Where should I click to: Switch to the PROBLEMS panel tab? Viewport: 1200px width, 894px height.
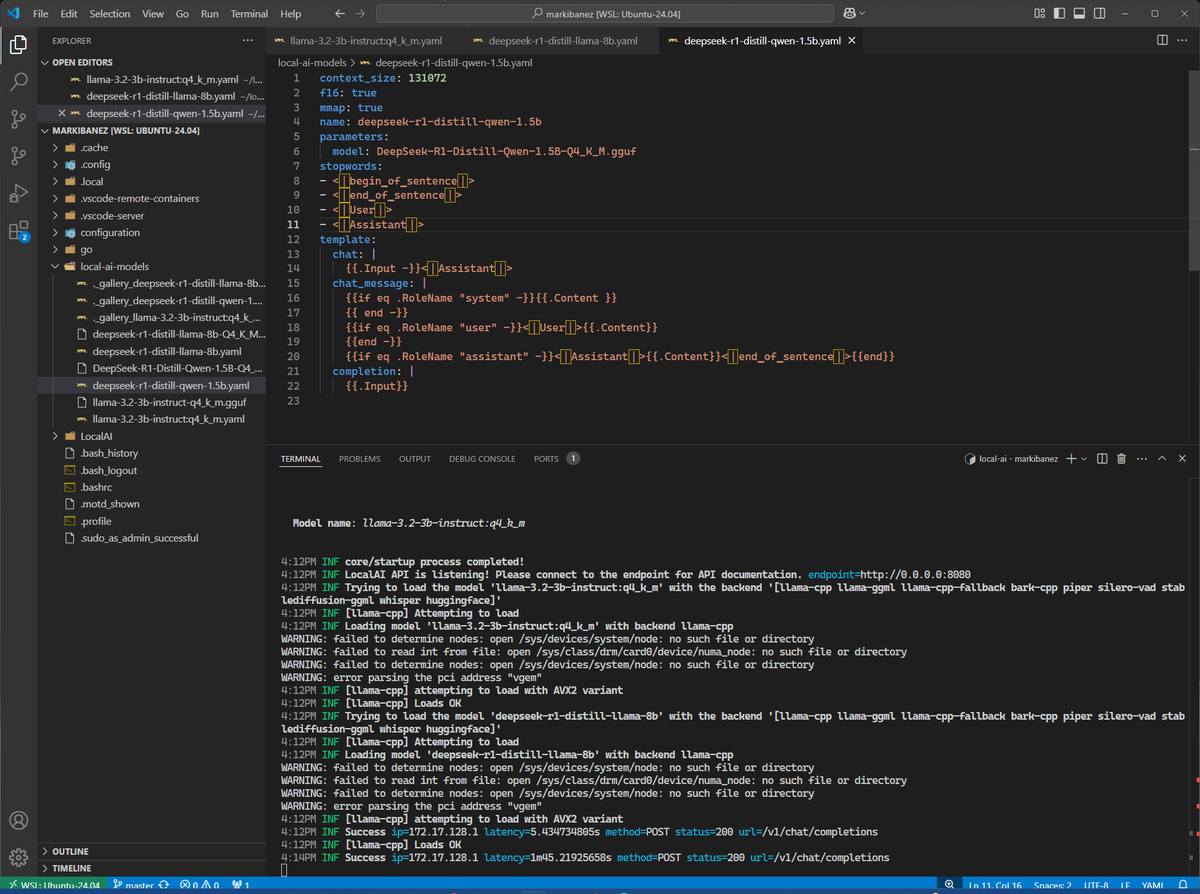(360, 459)
